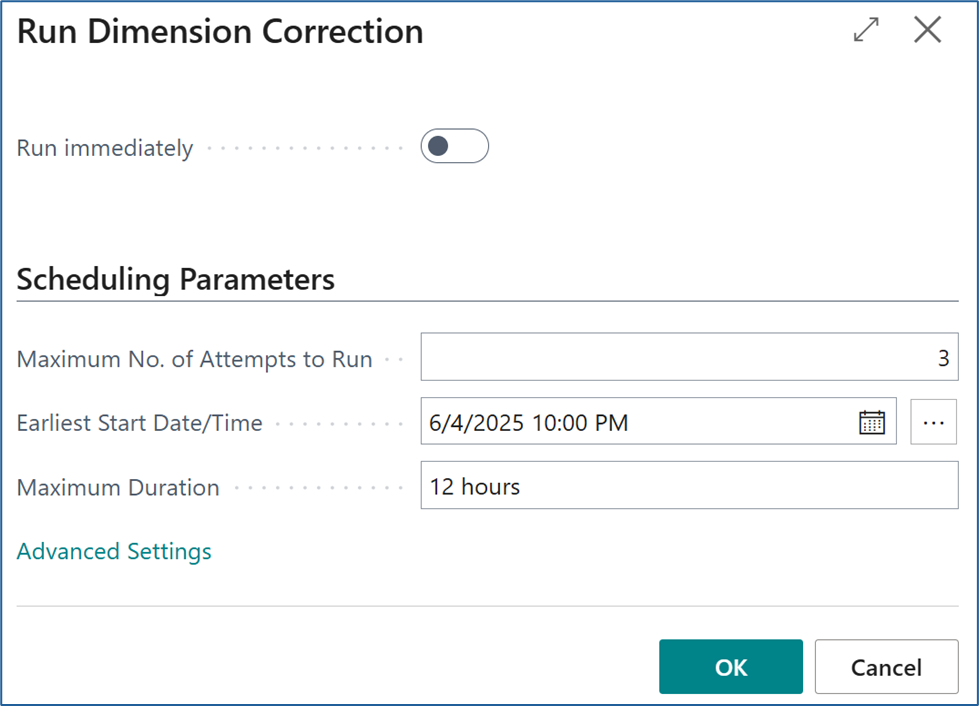Screen dimensions: 979x706
Task: Click the Run immediately label
Action: (105, 149)
